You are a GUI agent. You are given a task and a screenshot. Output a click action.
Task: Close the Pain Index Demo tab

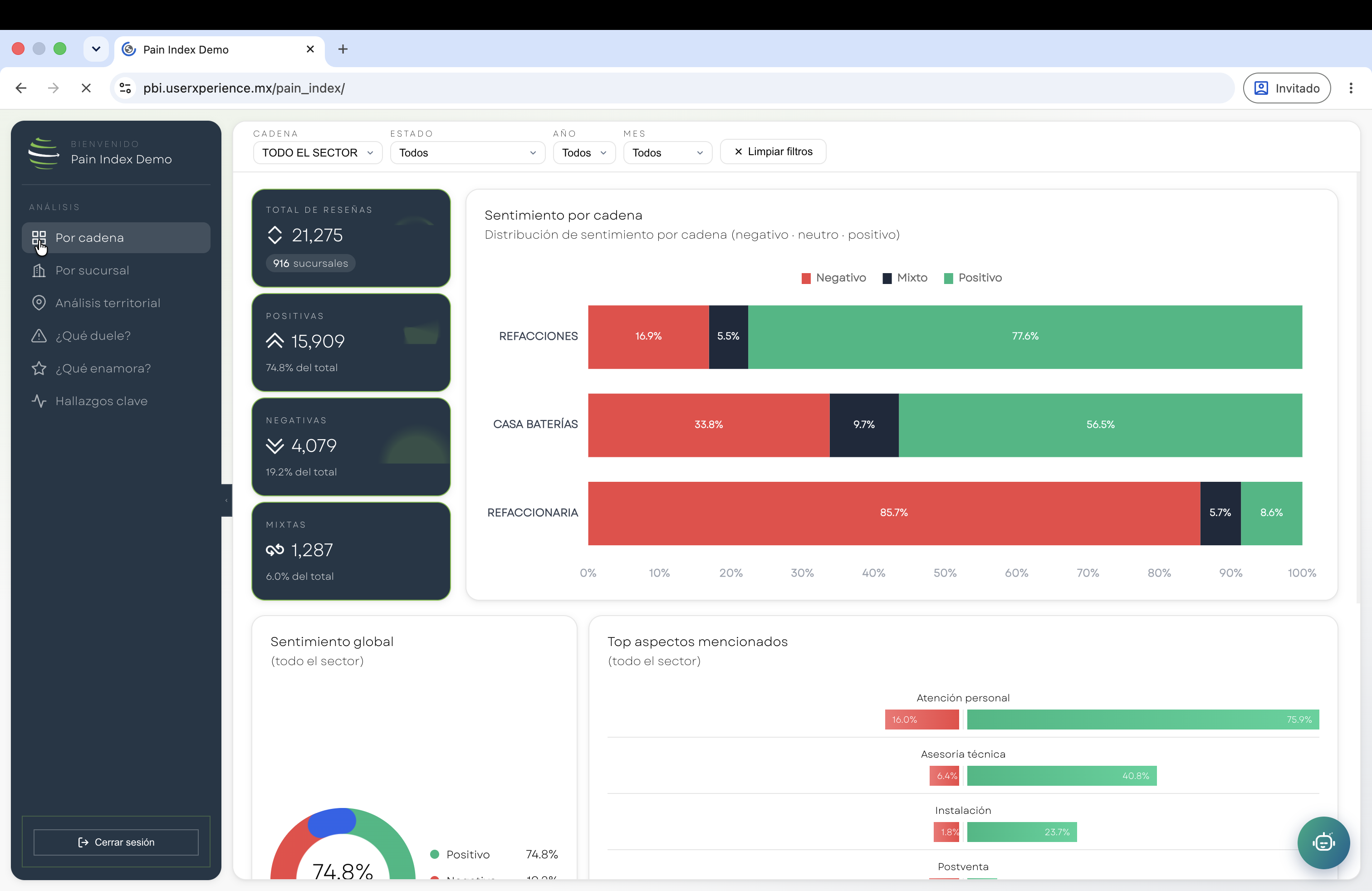tap(310, 49)
